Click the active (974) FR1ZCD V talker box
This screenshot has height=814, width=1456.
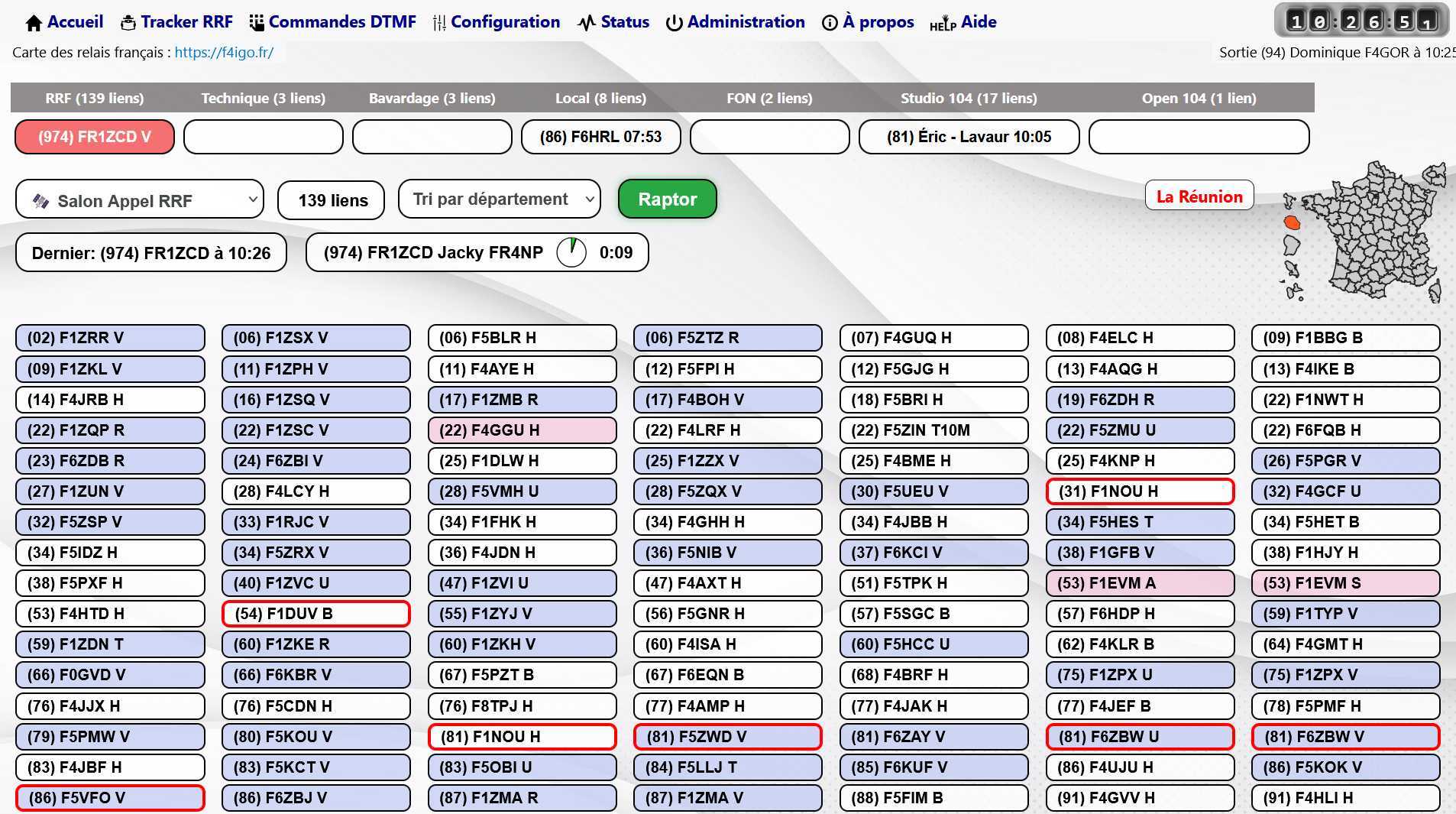pyautogui.click(x=95, y=137)
